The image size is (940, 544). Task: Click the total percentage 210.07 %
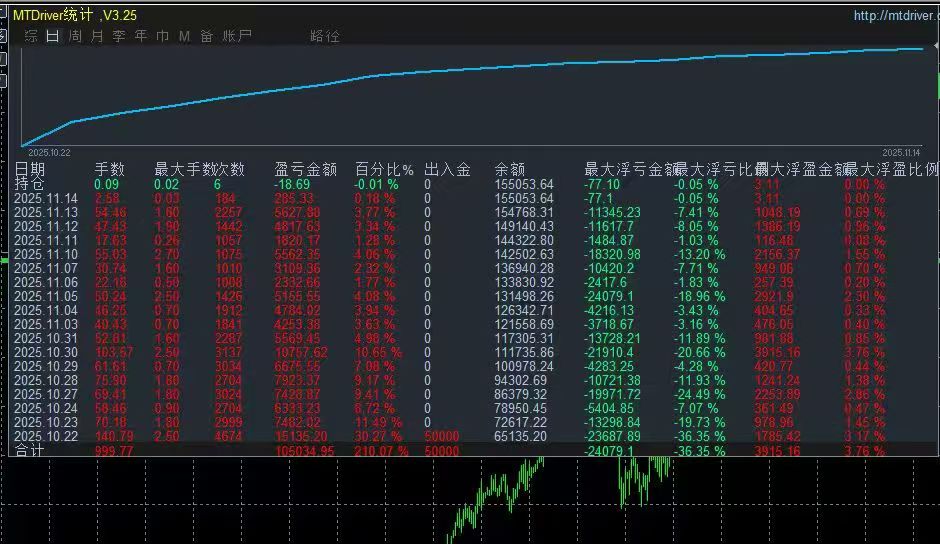[x=381, y=451]
